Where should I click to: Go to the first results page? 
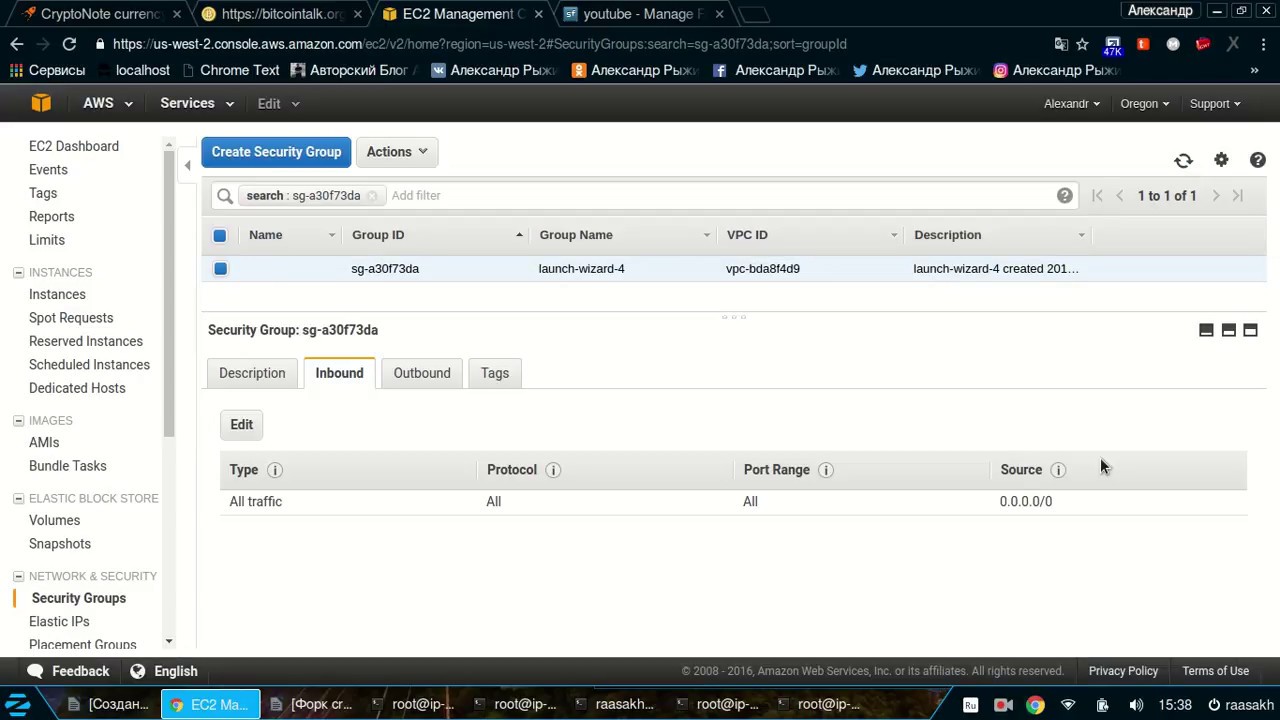point(1097,196)
